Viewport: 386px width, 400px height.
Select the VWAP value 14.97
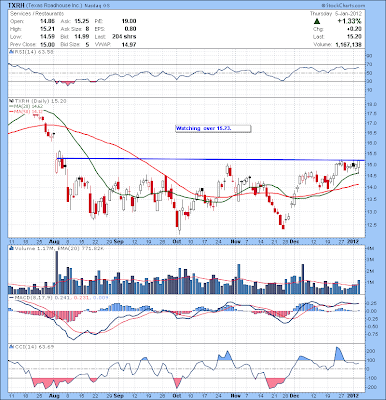129,44
